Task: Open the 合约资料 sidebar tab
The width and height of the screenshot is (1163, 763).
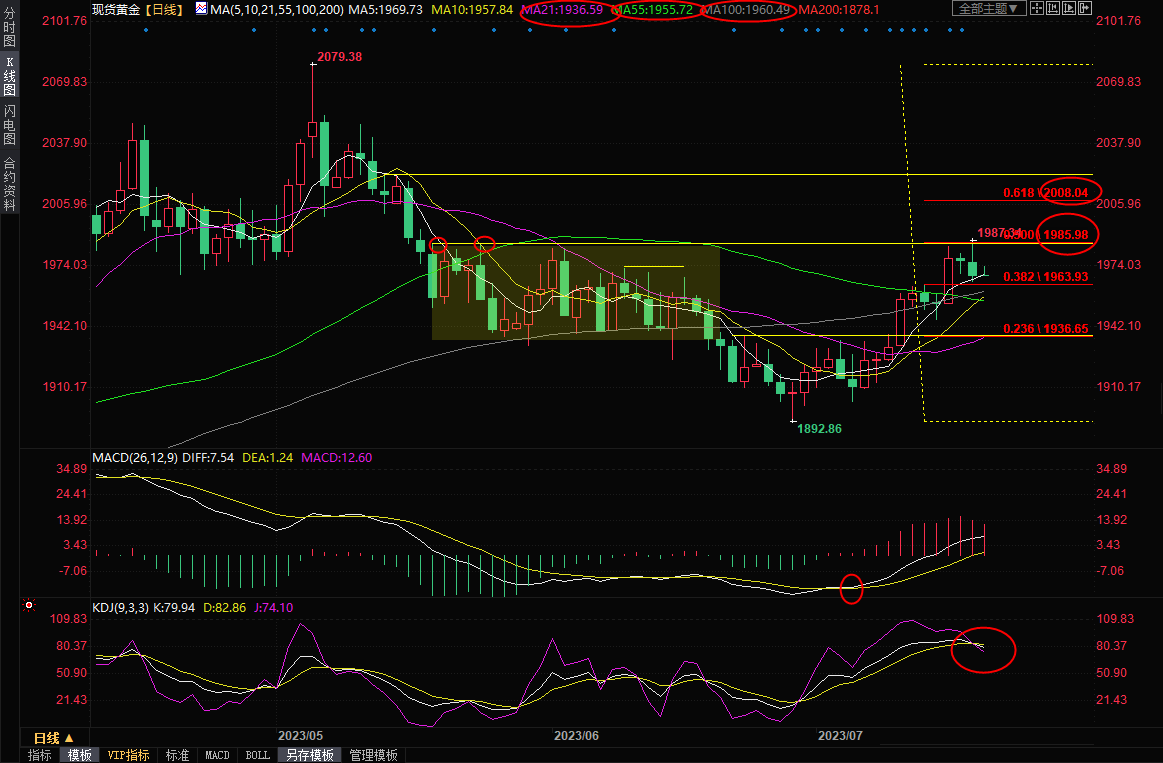Action: 10,184
